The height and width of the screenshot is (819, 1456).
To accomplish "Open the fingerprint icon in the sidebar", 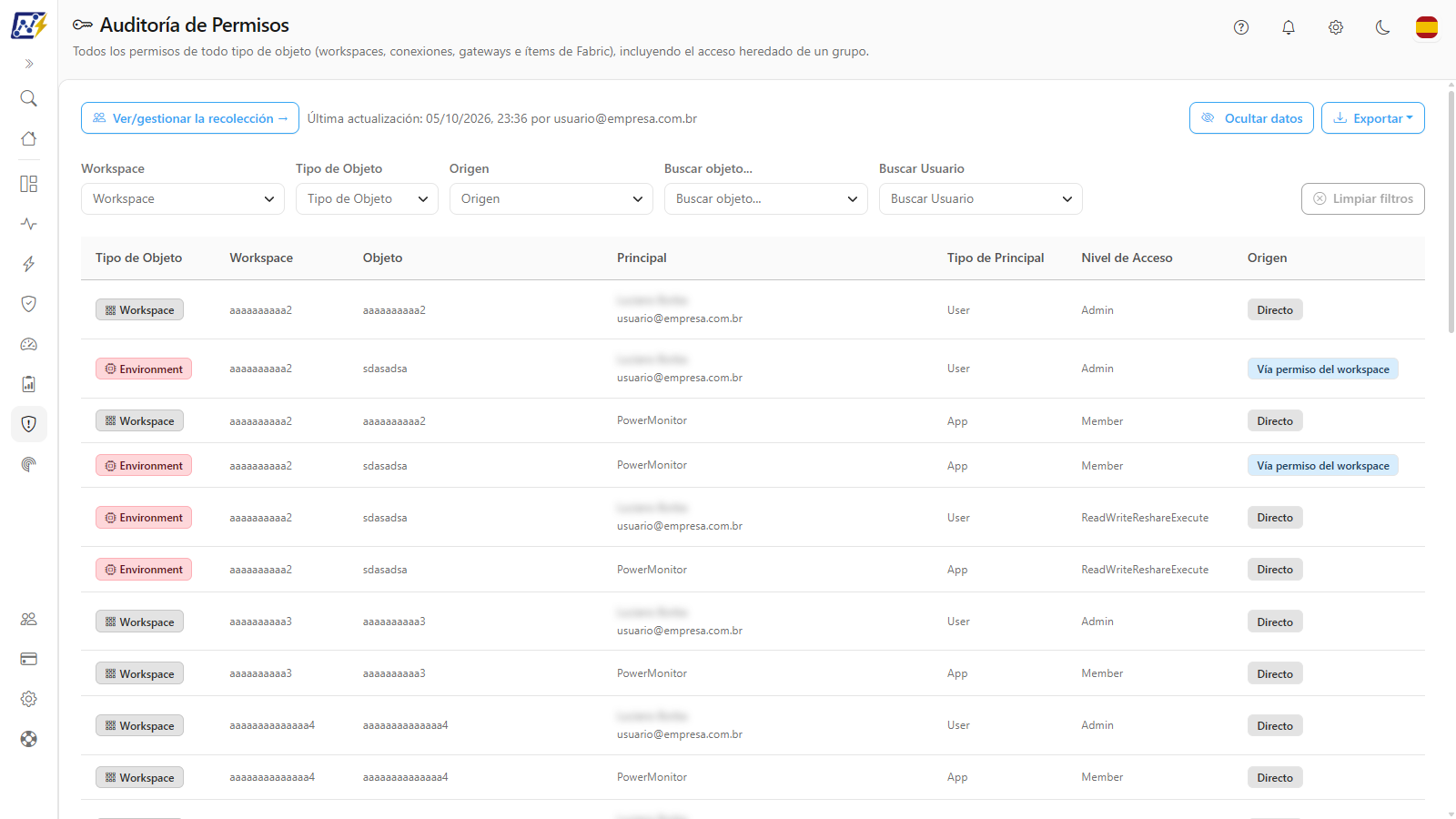I will pyautogui.click(x=29, y=464).
